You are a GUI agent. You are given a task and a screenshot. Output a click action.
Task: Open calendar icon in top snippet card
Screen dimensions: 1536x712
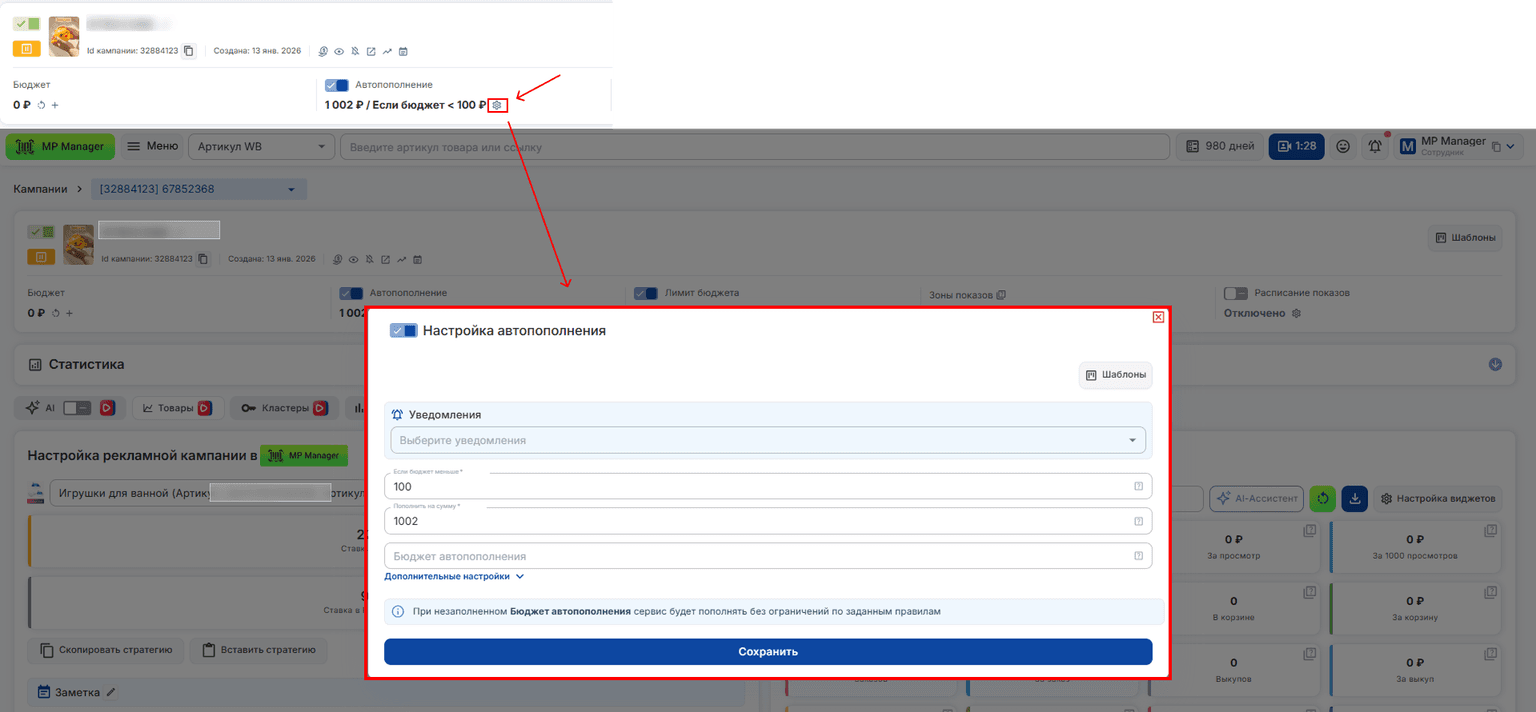click(403, 51)
